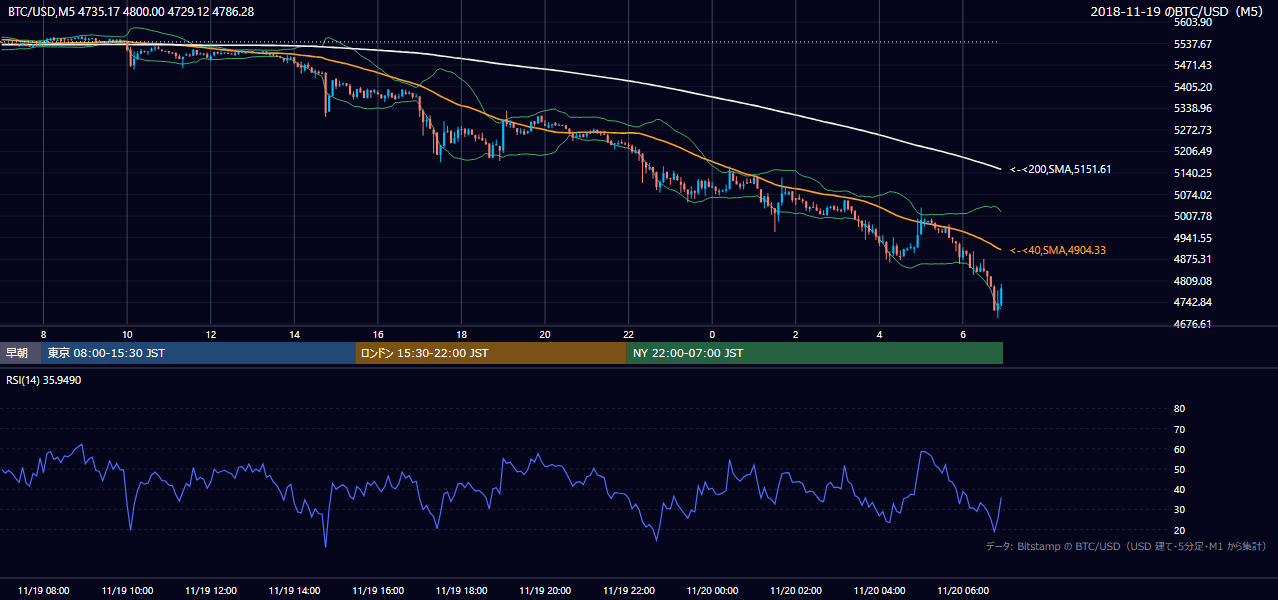The image size is (1278, 600).
Task: Click the bottom time label 11/19 22:00
Action: (628, 591)
